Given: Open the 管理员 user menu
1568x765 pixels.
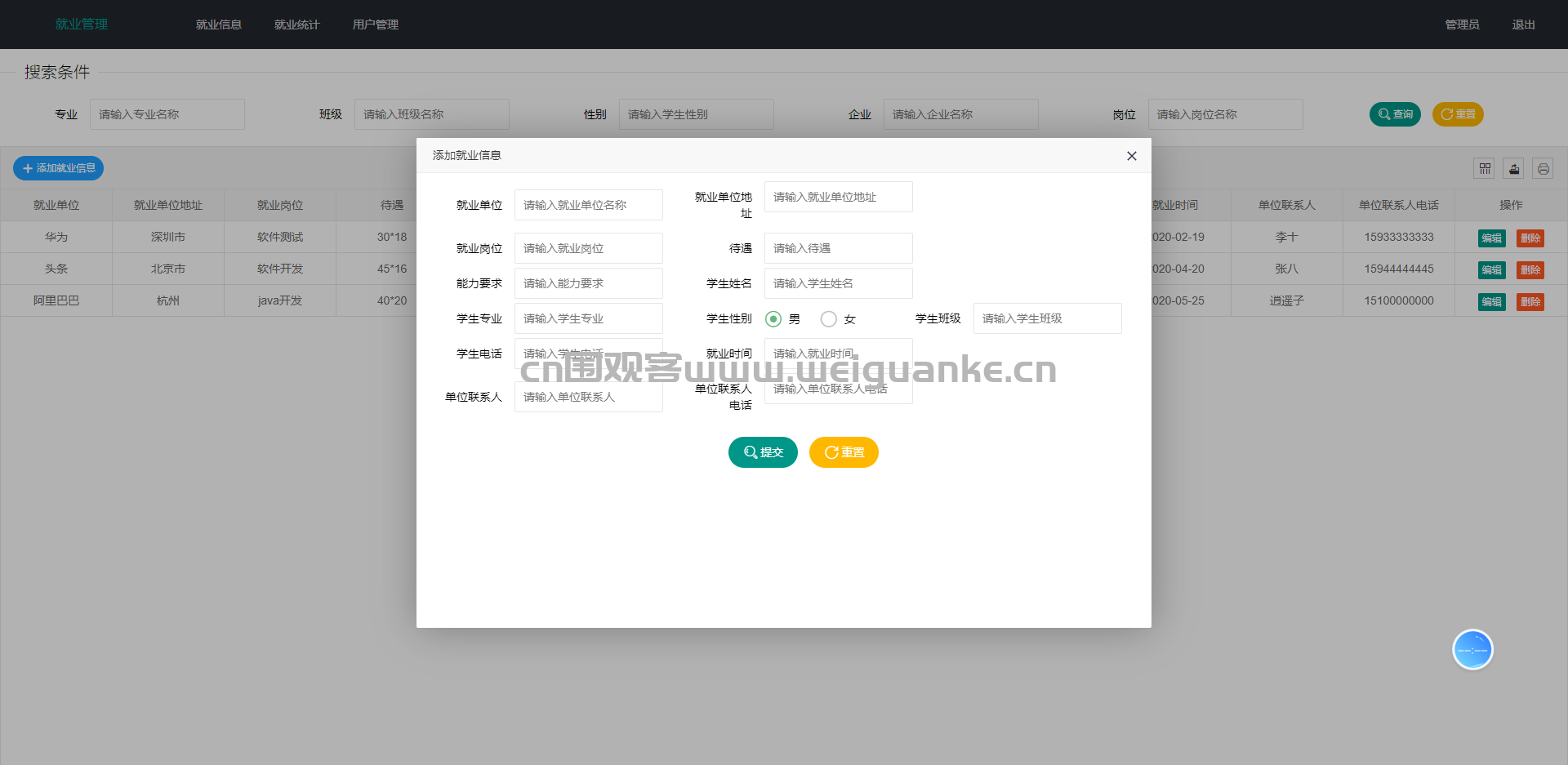Looking at the screenshot, I should pyautogui.click(x=1462, y=24).
